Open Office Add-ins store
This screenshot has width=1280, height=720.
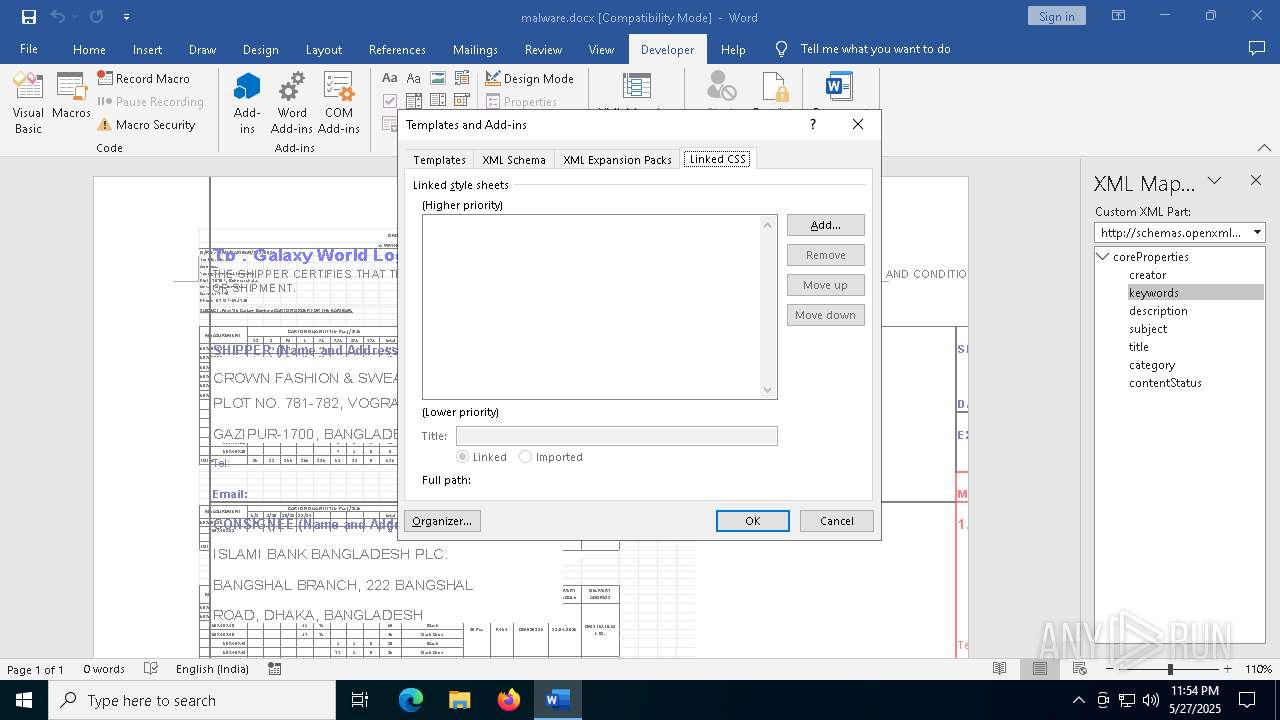[x=247, y=103]
